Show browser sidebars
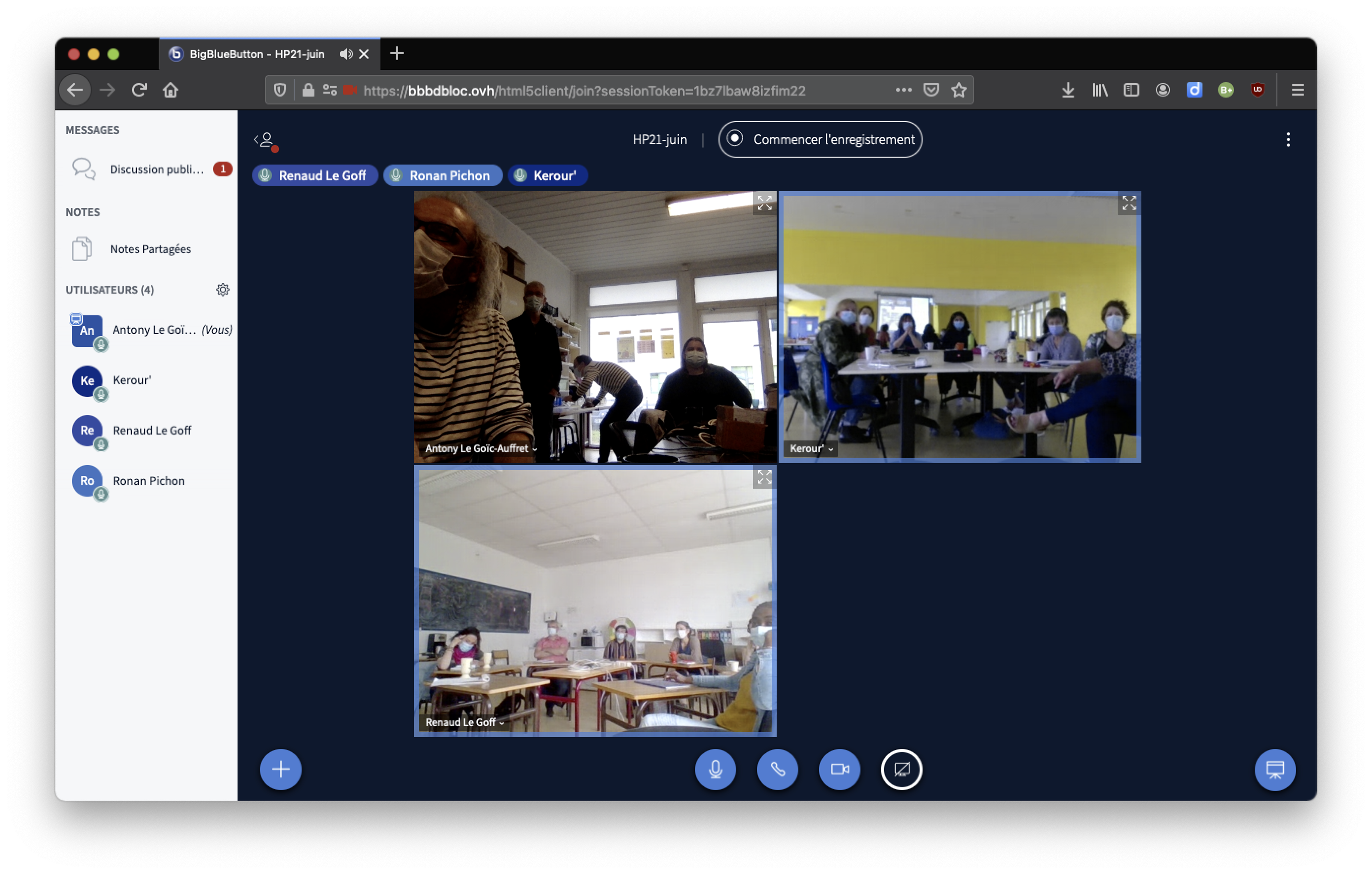 (x=1132, y=90)
